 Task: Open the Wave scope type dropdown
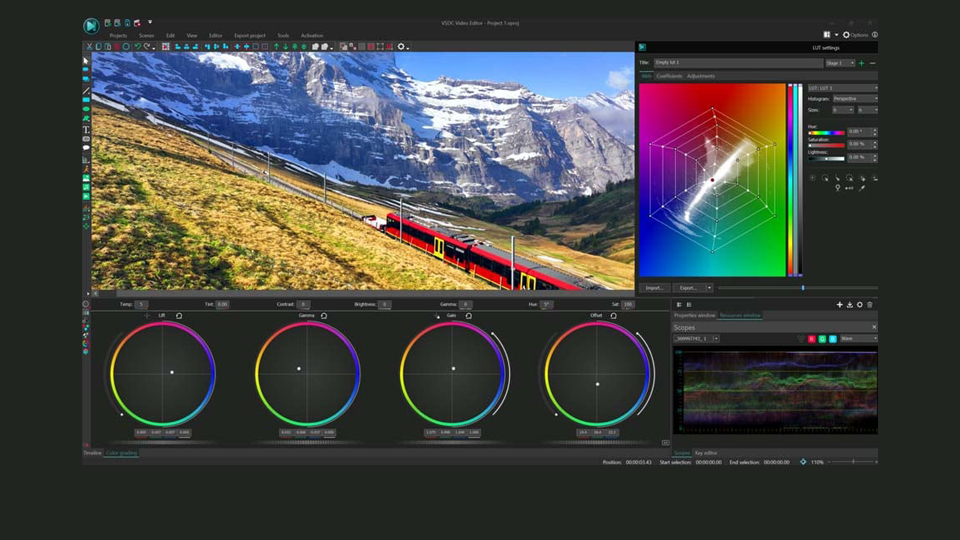859,339
